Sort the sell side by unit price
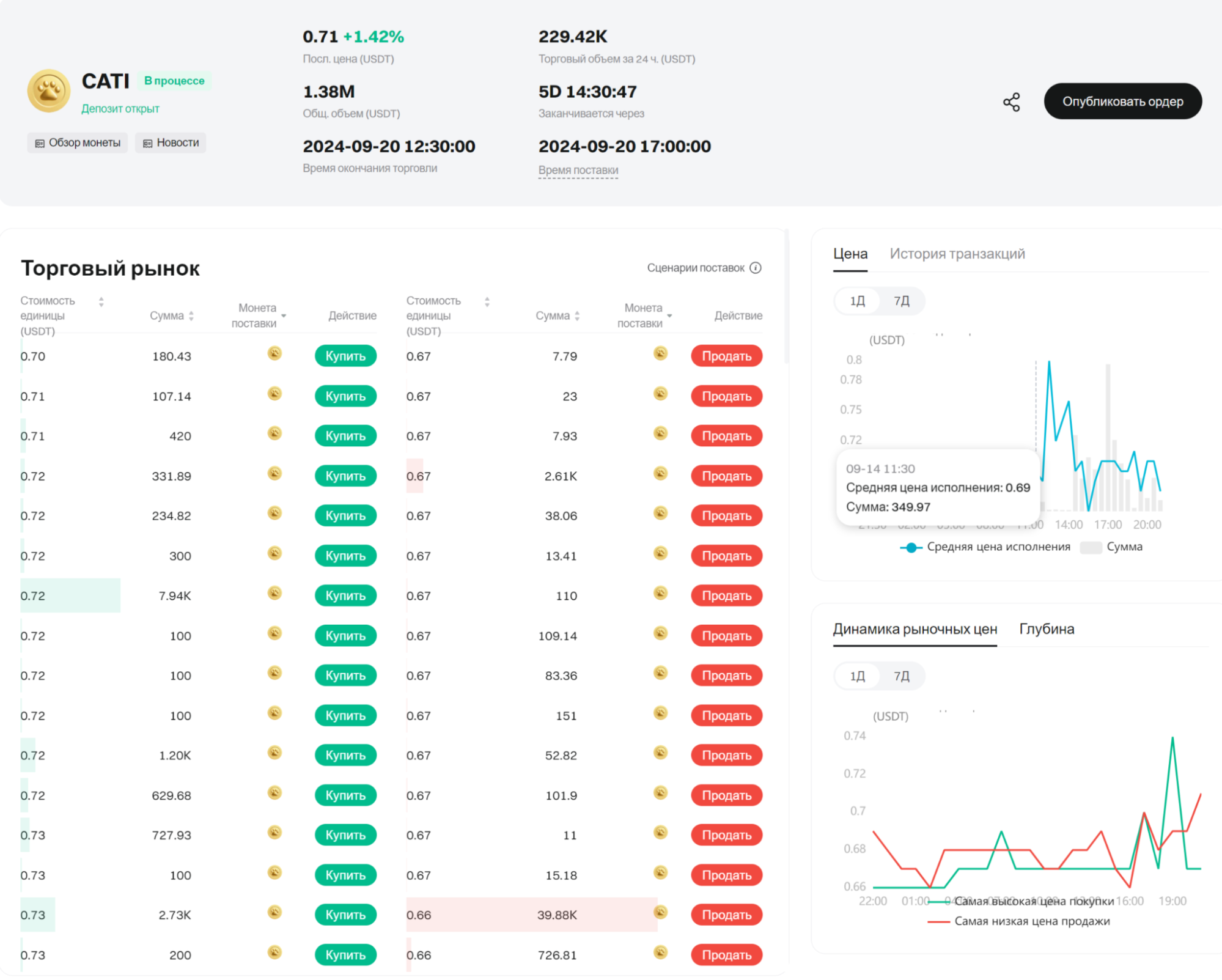 (x=487, y=301)
